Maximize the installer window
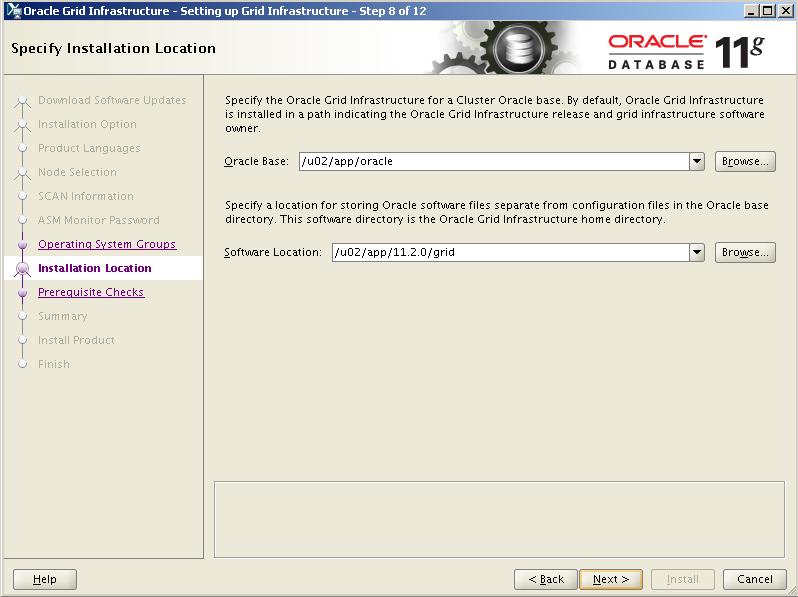Screen dimensions: 798x597 (x=767, y=11)
